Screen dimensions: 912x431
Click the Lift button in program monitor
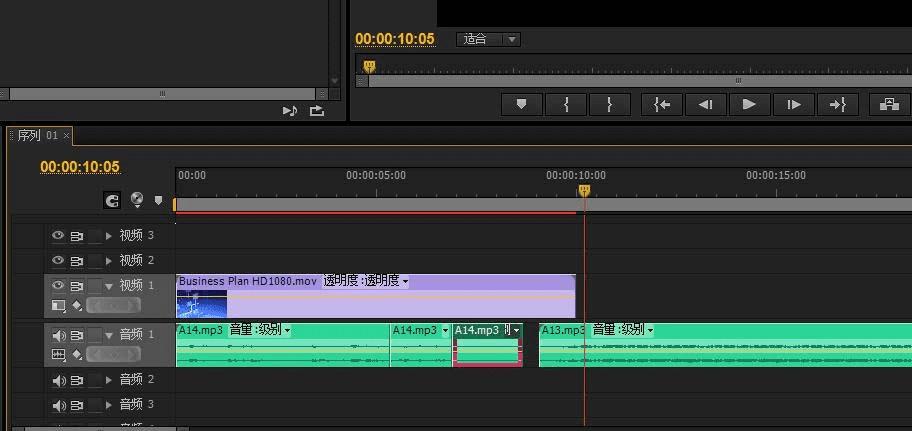[x=889, y=105]
